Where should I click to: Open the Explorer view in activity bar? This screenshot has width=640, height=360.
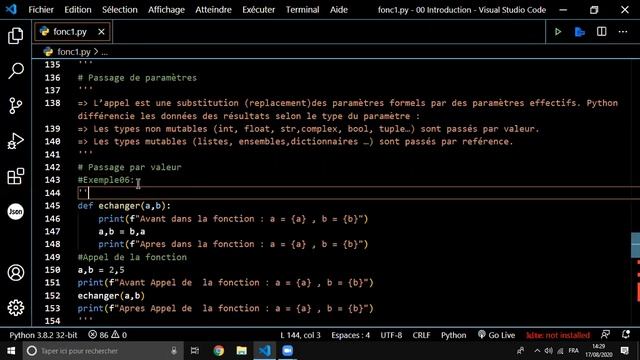(x=16, y=36)
